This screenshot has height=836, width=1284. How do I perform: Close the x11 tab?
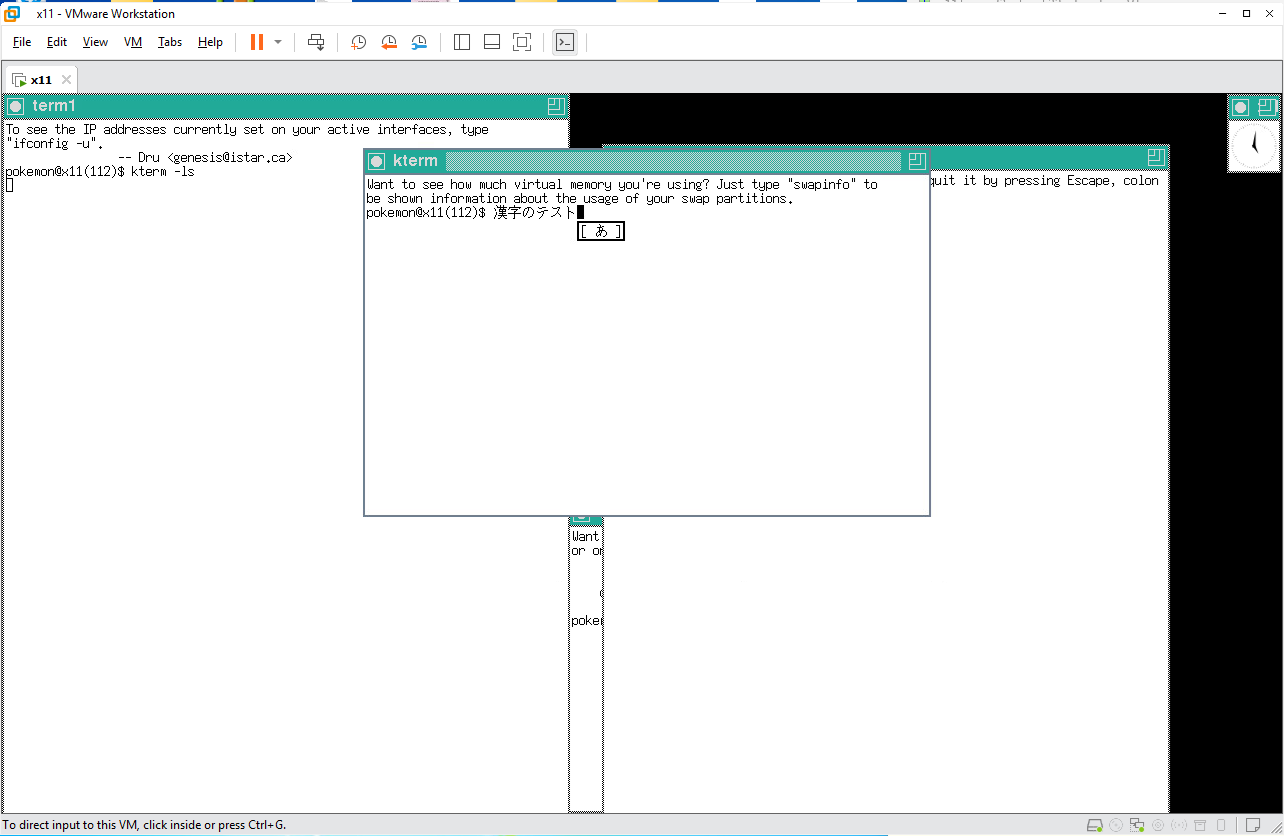(x=66, y=80)
